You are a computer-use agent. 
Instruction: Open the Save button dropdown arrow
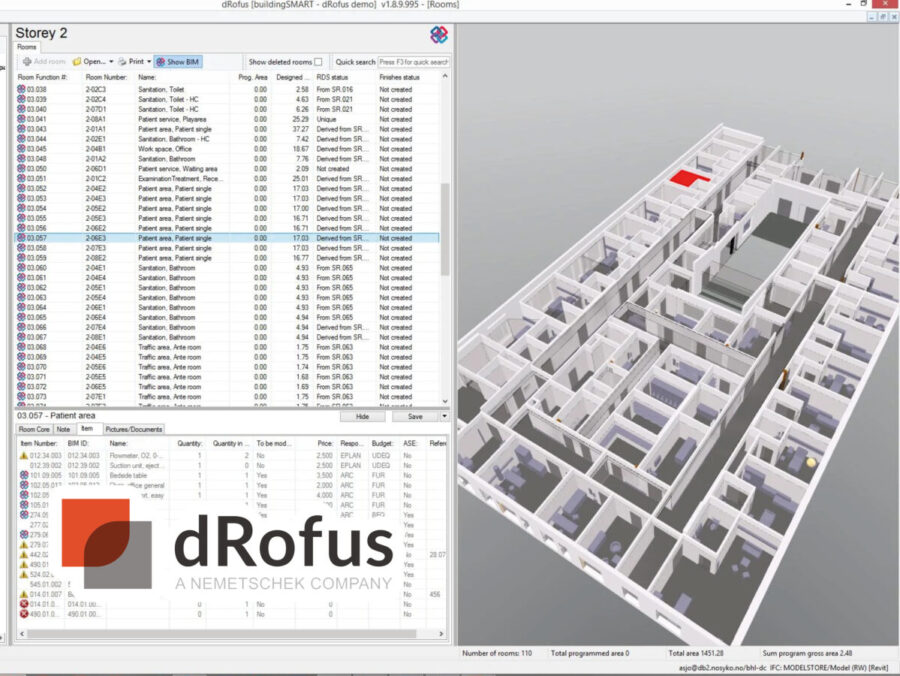(444, 416)
